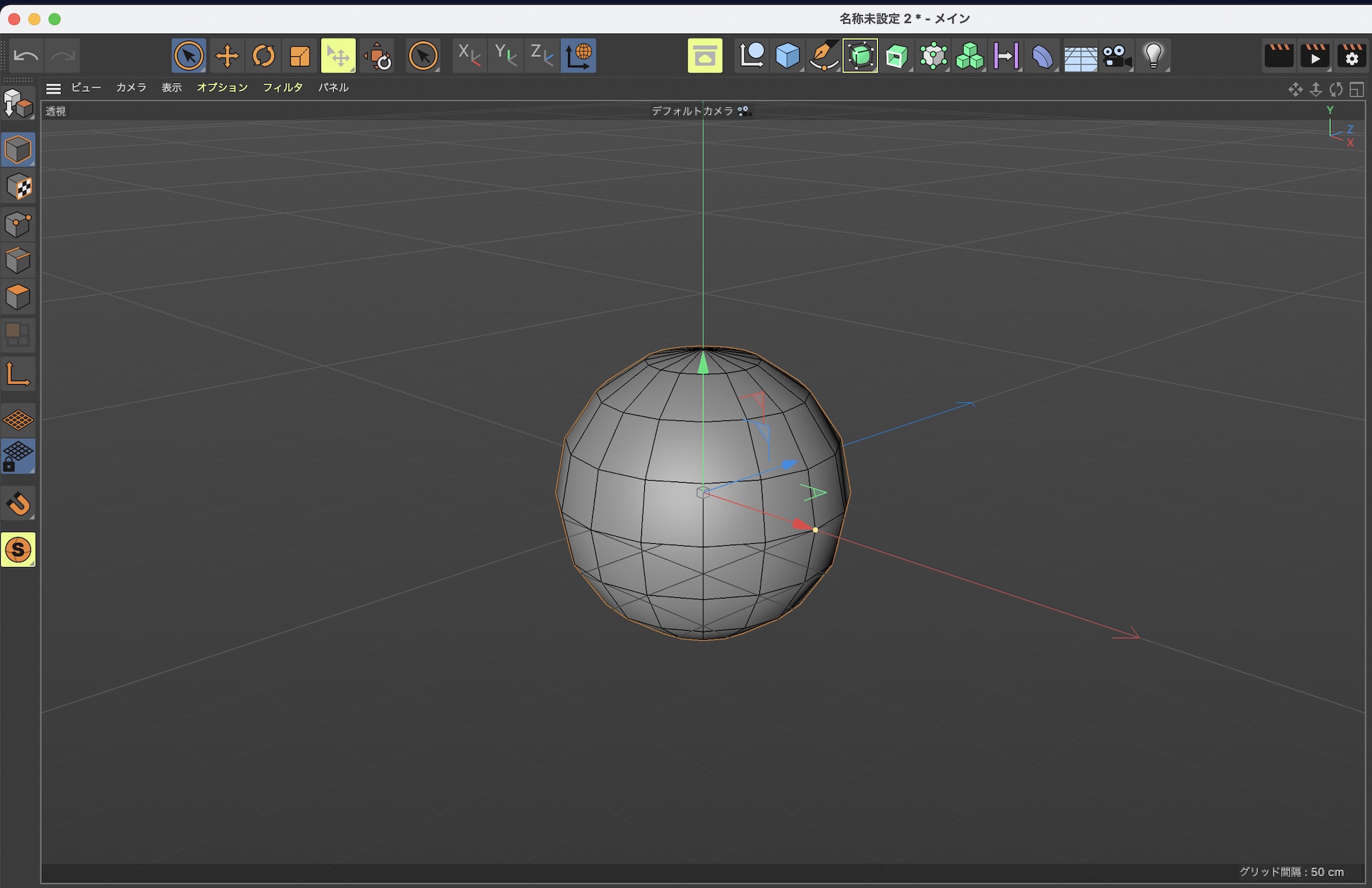Screen dimensions: 1372x888
Task: Click the undo arrow button
Action: [26, 56]
